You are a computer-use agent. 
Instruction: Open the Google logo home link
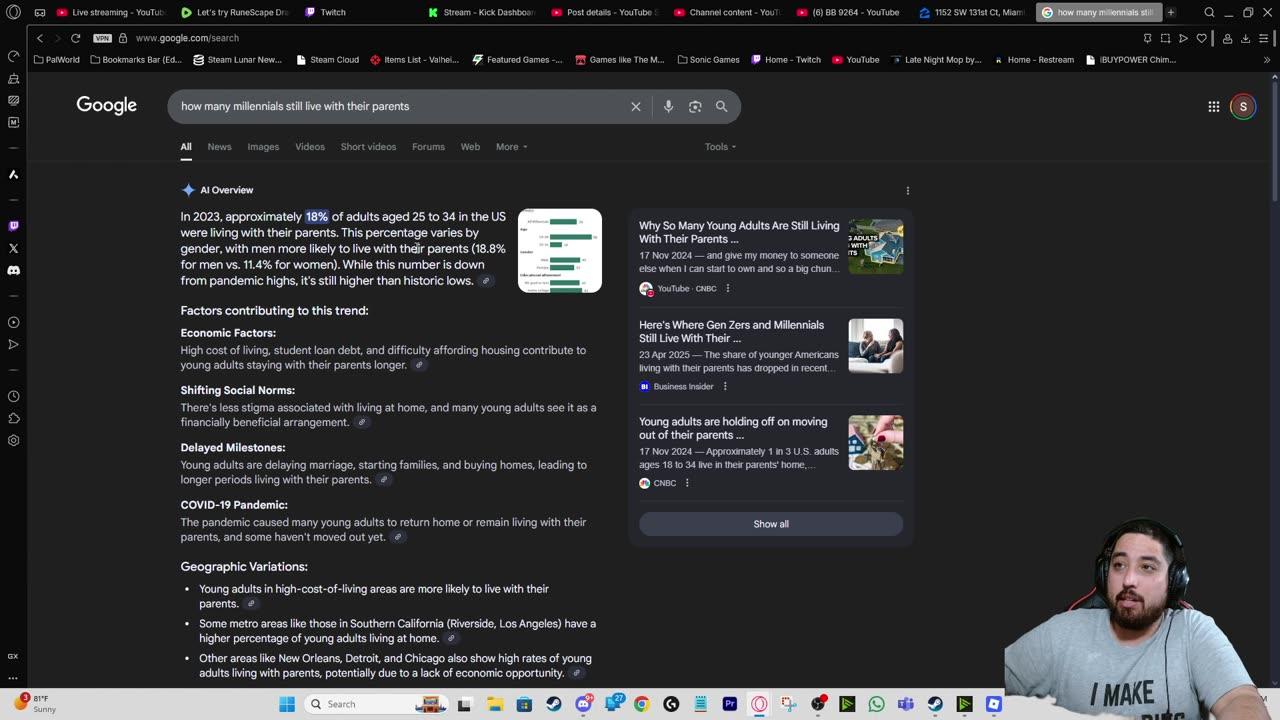107,106
